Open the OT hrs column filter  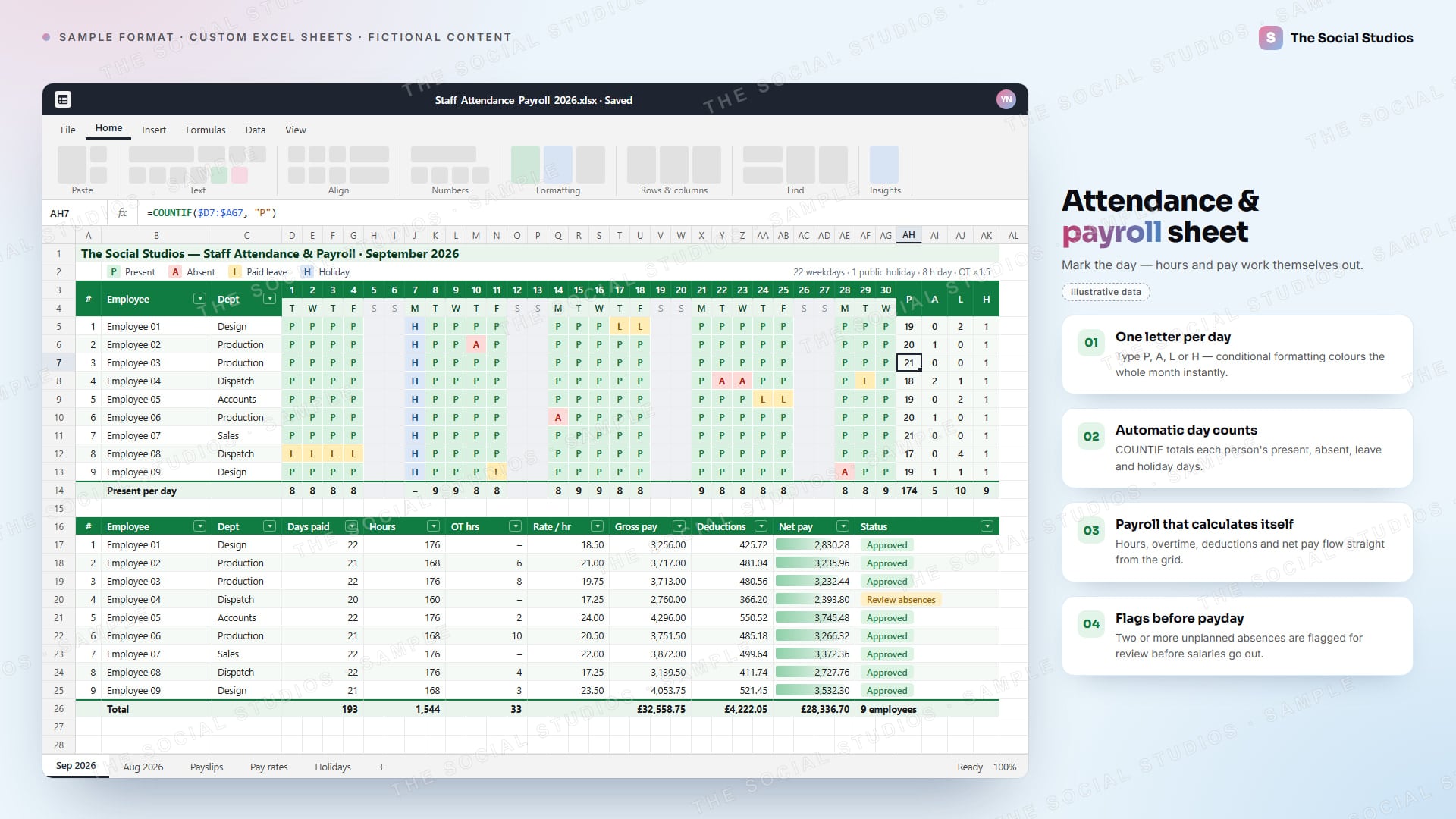click(x=515, y=526)
